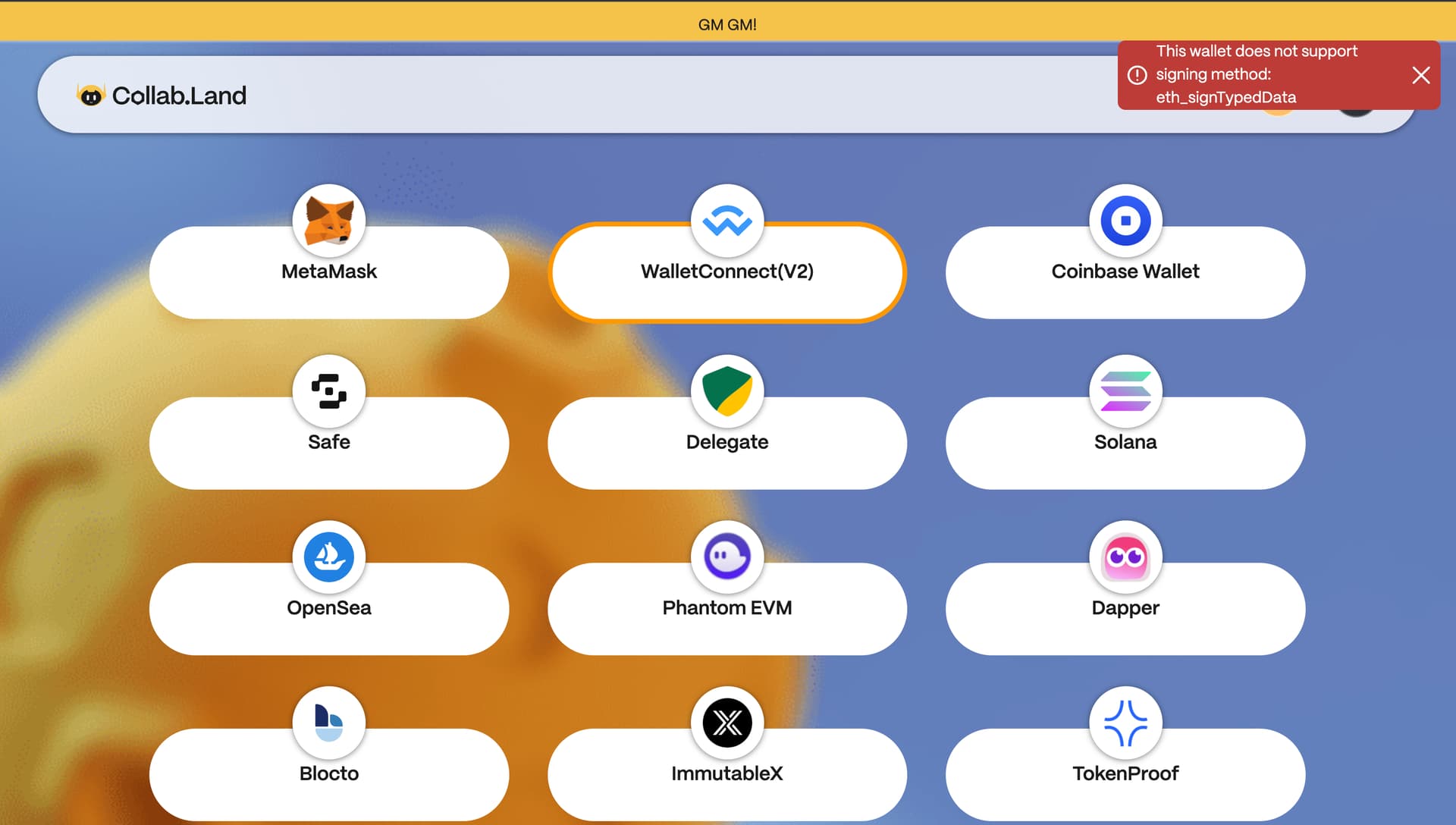Select the Solana wallet button
1456x825 pixels.
(x=1125, y=443)
